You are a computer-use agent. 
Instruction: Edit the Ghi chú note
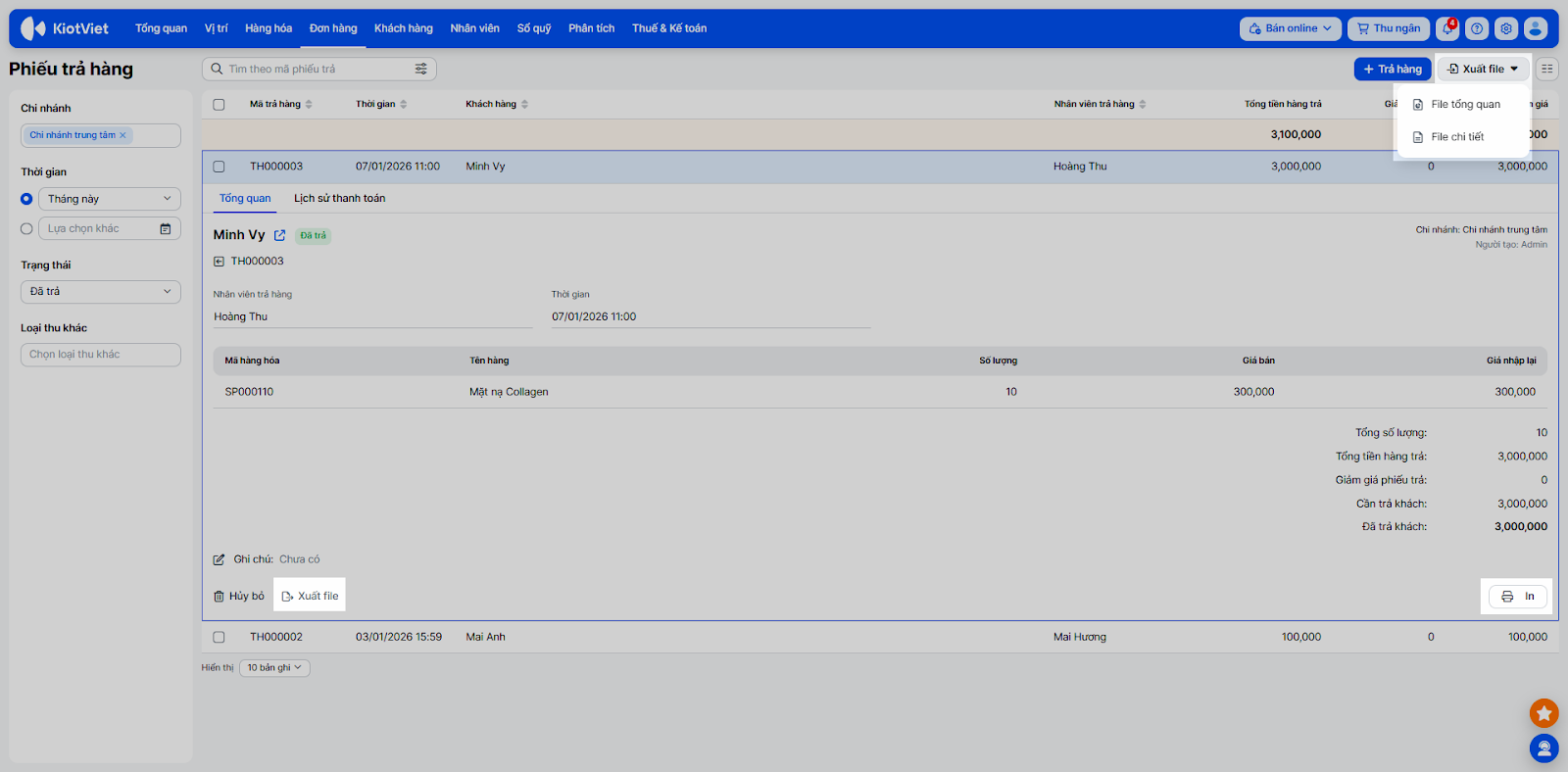tap(219, 559)
